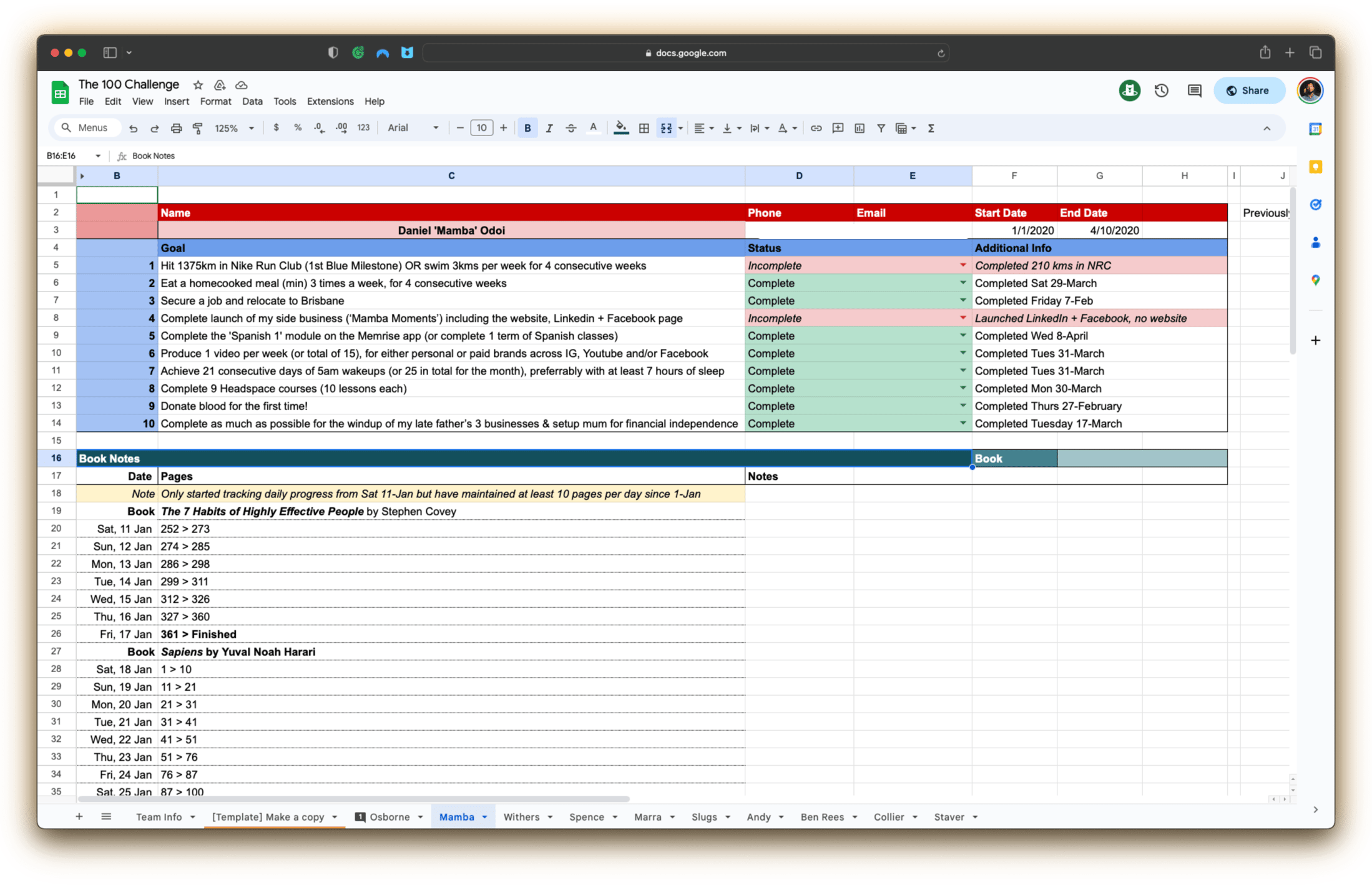Open the comments panel icon
This screenshot has width=1372, height=888.
click(1194, 90)
